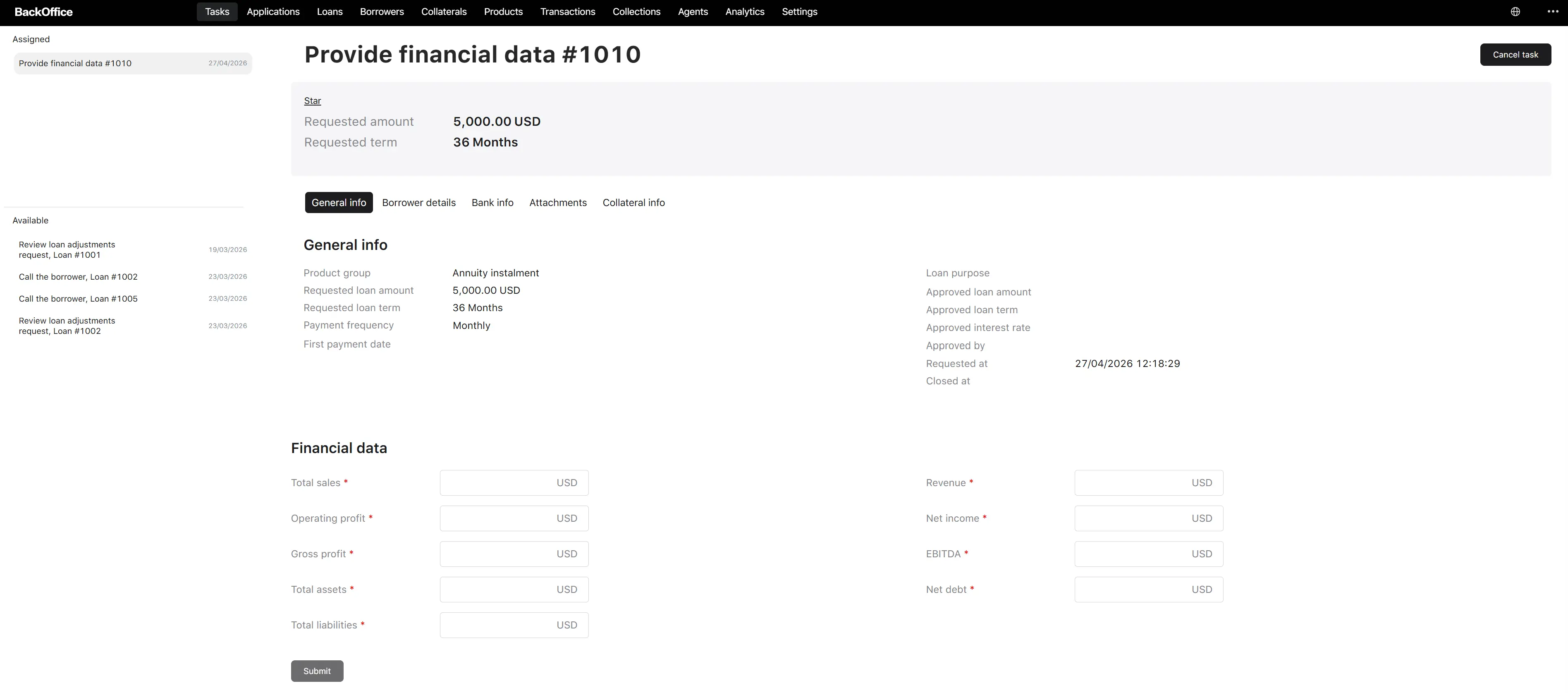Open the language globe icon
This screenshot has height=693, width=1568.
[x=1515, y=12]
